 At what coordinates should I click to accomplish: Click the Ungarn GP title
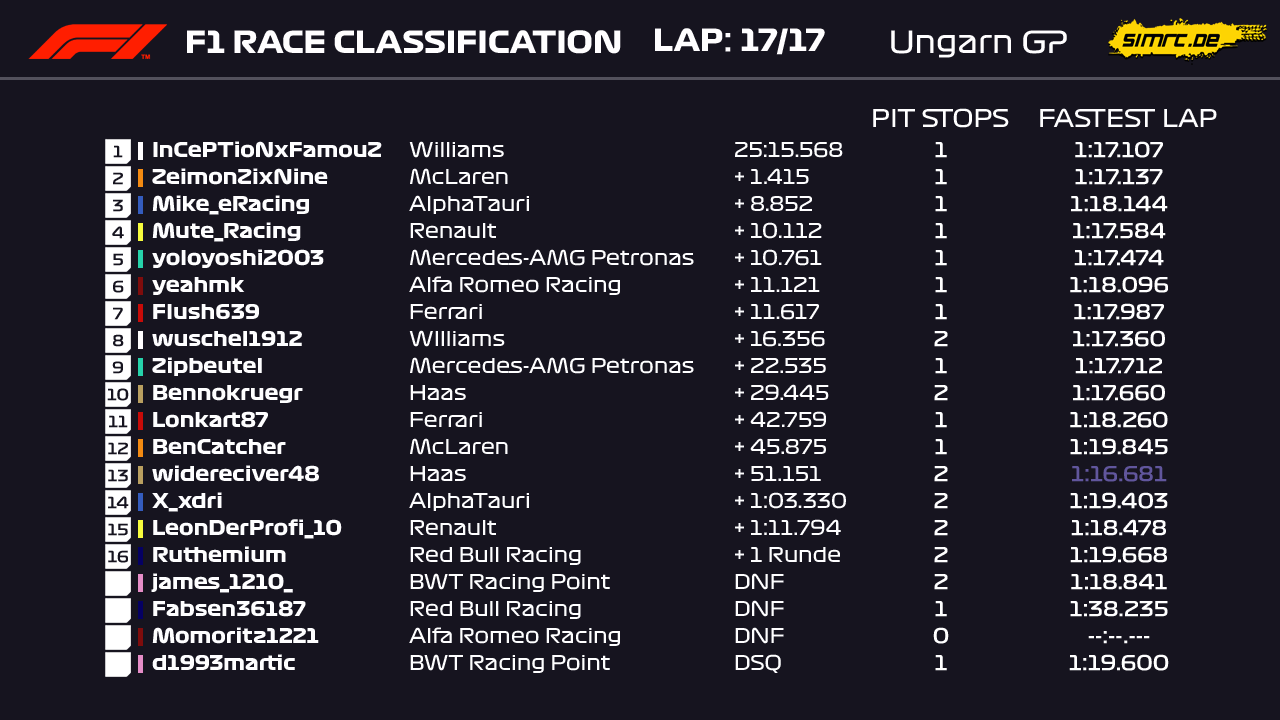[977, 42]
